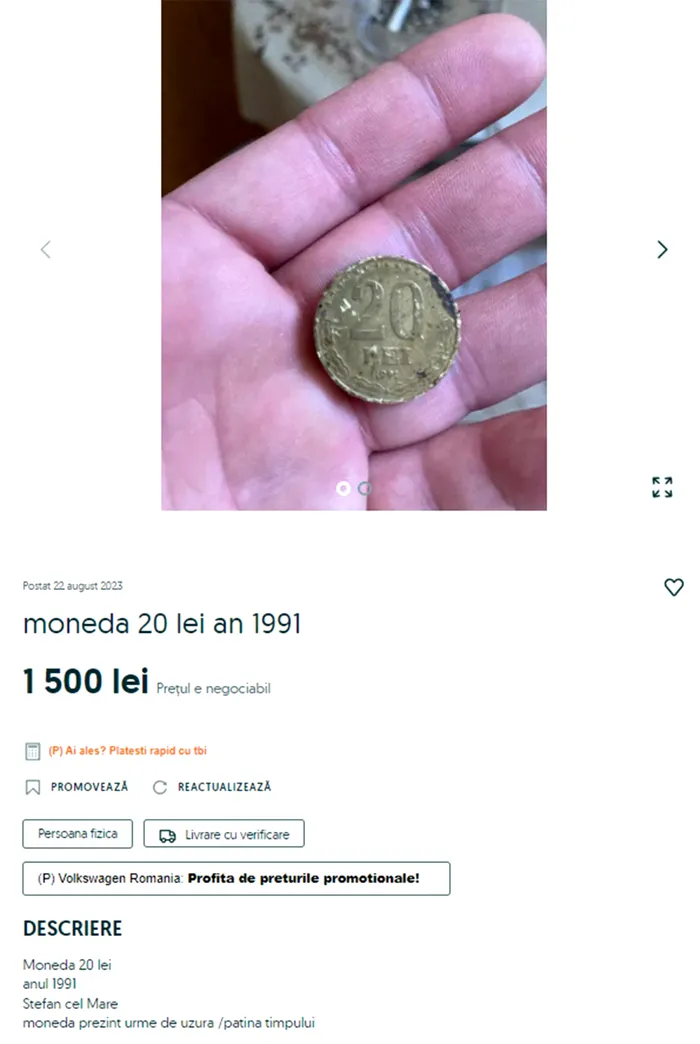
Task: Click the bookmark icon next to Promovează
Action: coord(32,787)
